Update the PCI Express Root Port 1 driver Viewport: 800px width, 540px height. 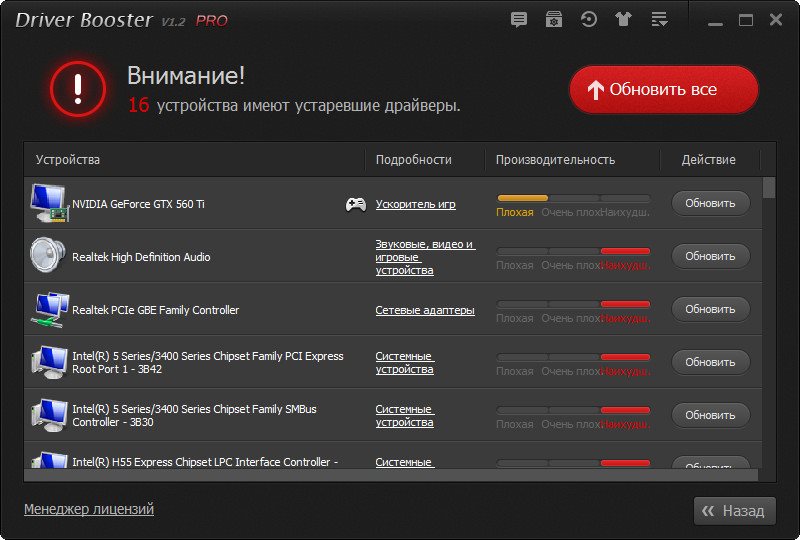[711, 362]
